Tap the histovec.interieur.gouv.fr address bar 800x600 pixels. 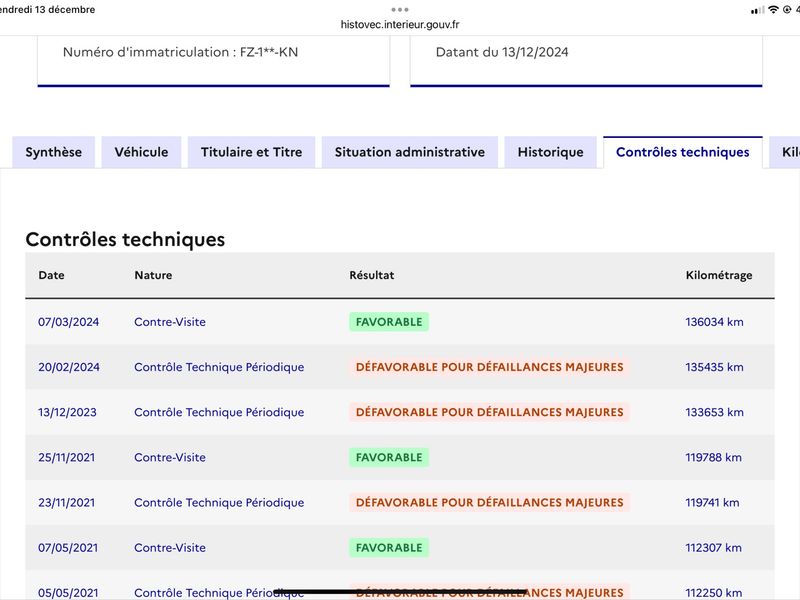tap(400, 24)
